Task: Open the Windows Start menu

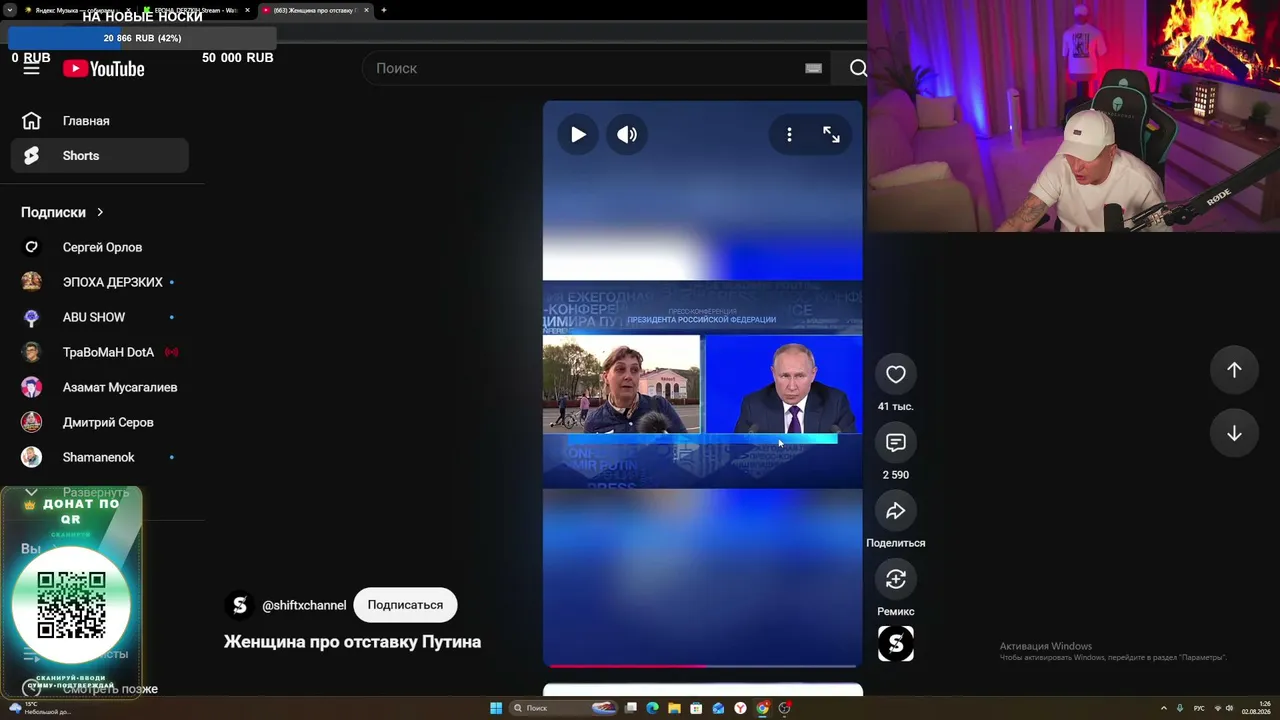Action: 496,708
